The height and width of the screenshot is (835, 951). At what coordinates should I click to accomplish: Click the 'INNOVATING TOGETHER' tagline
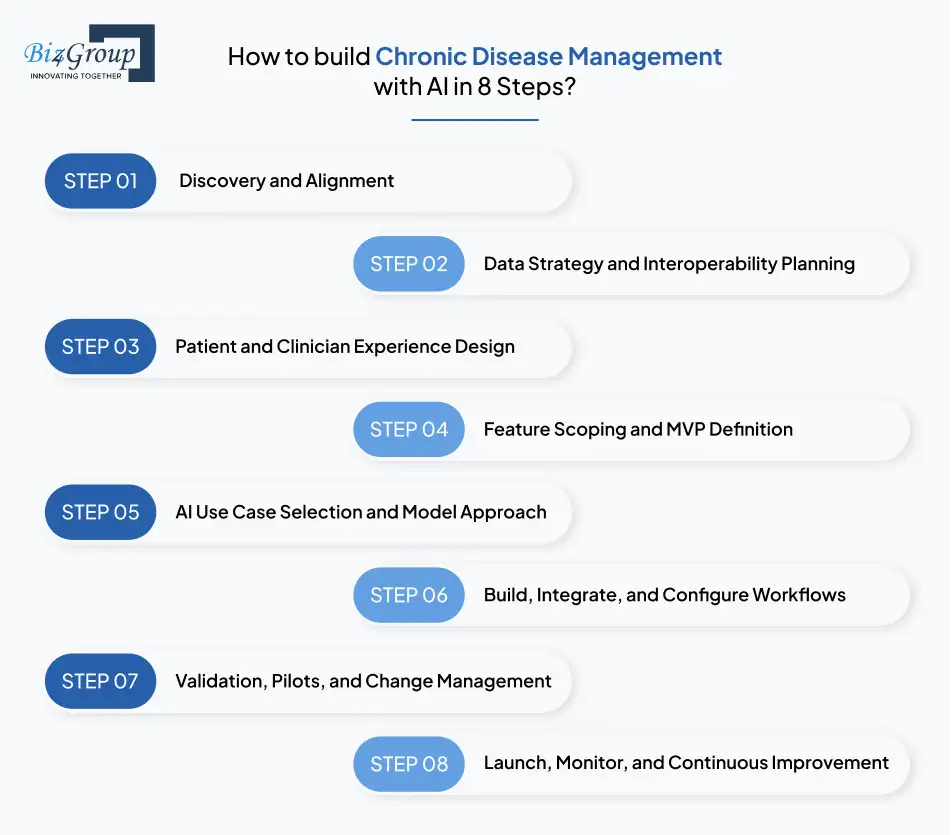click(x=76, y=76)
